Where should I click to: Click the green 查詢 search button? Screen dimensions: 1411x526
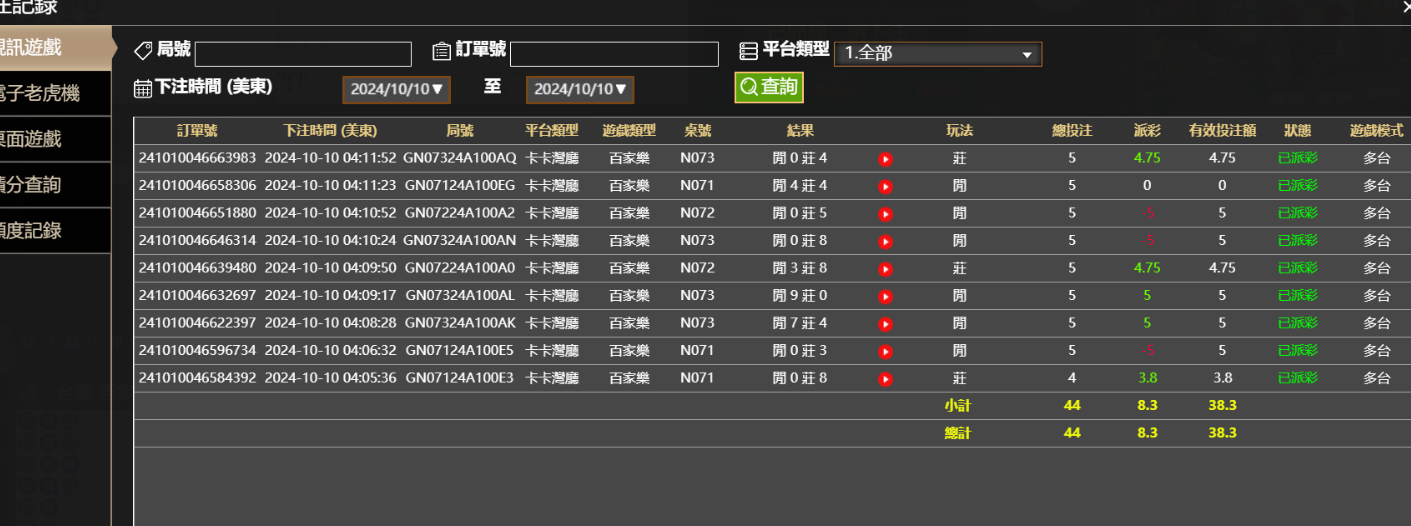coord(768,87)
